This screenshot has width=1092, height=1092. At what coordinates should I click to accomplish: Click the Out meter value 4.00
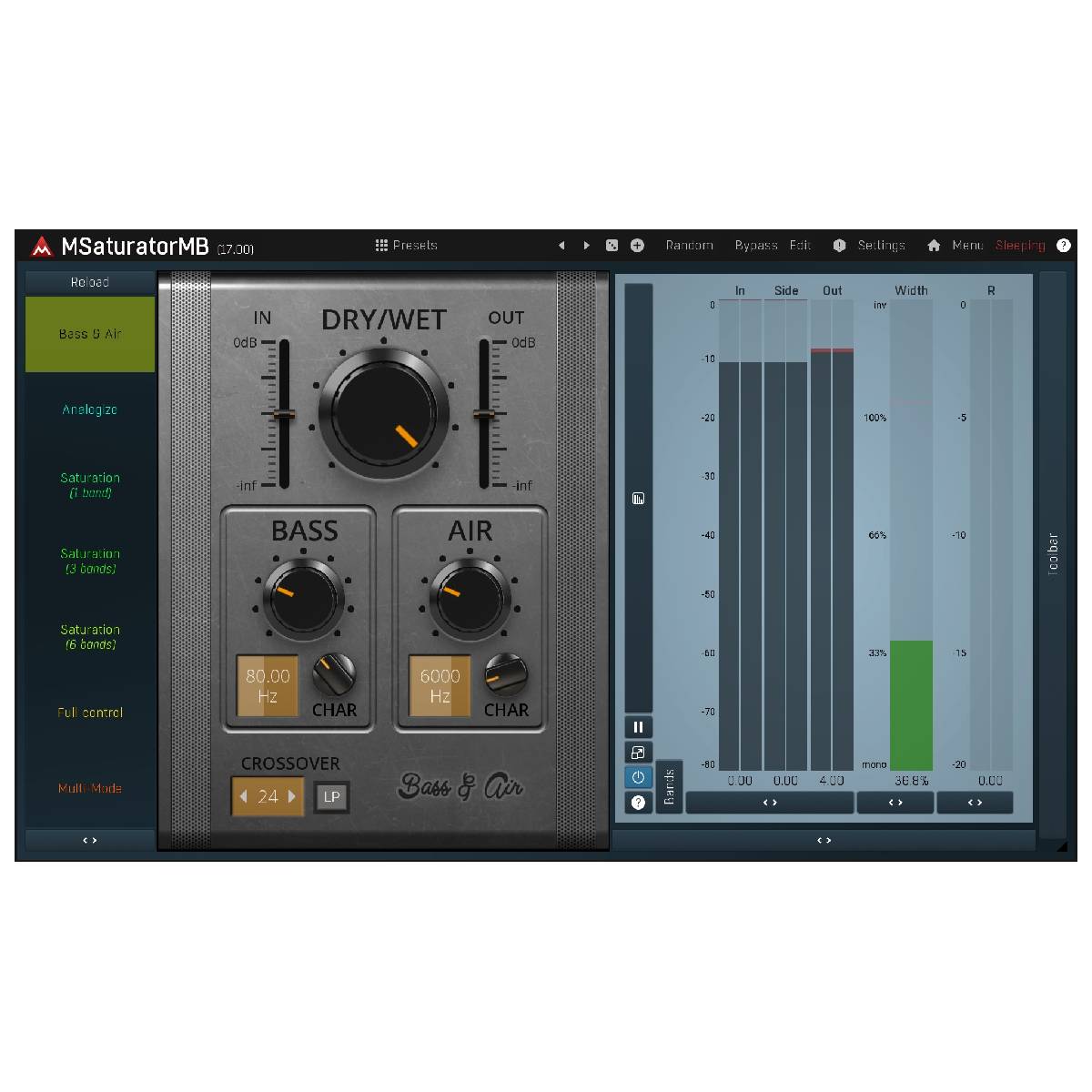point(832,781)
